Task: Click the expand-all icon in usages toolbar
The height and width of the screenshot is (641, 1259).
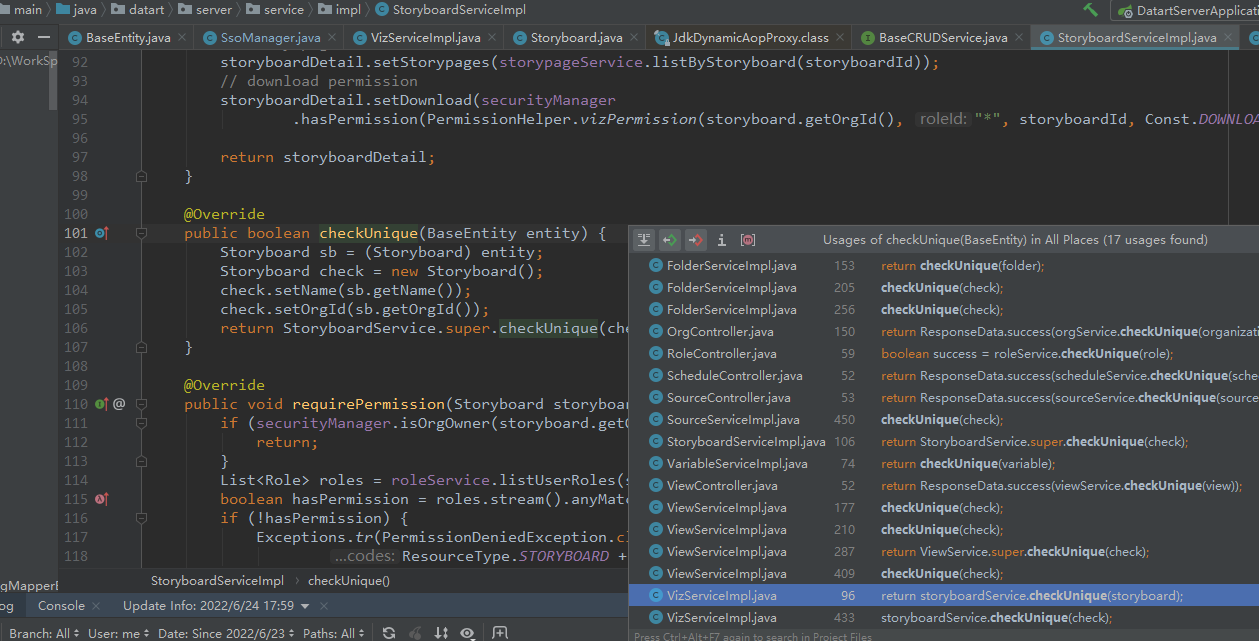Action: (643, 239)
